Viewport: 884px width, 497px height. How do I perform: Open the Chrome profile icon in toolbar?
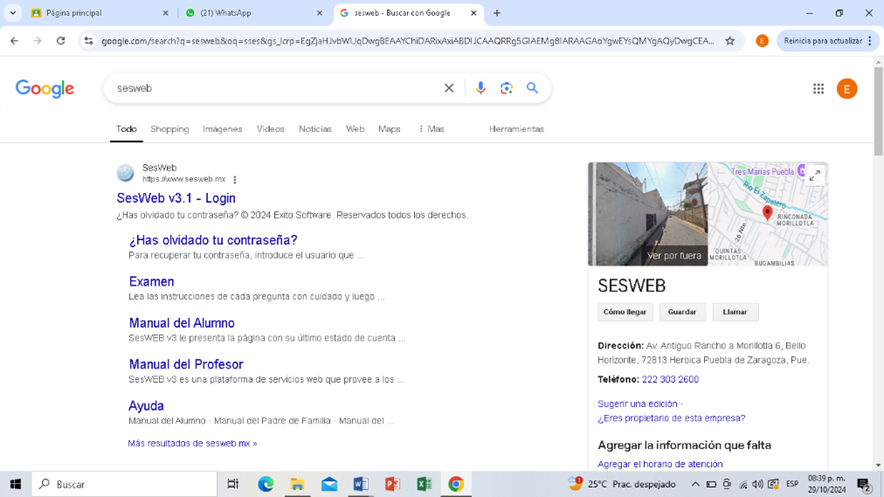762,41
